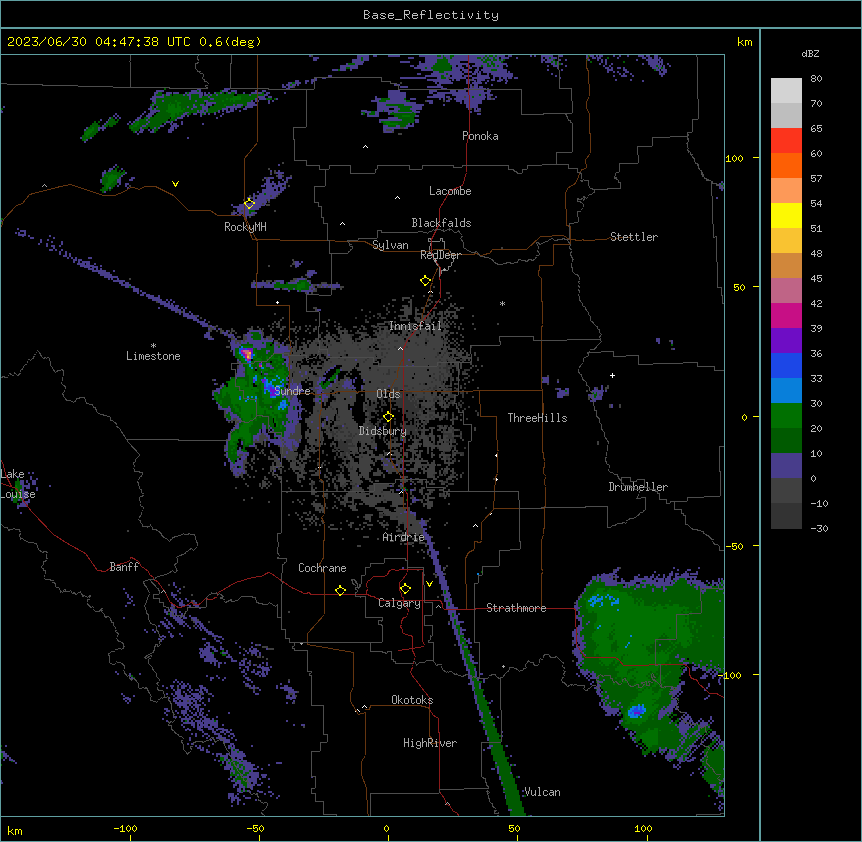Select the yellow legend swatch between 54 and 51

click(x=786, y=215)
